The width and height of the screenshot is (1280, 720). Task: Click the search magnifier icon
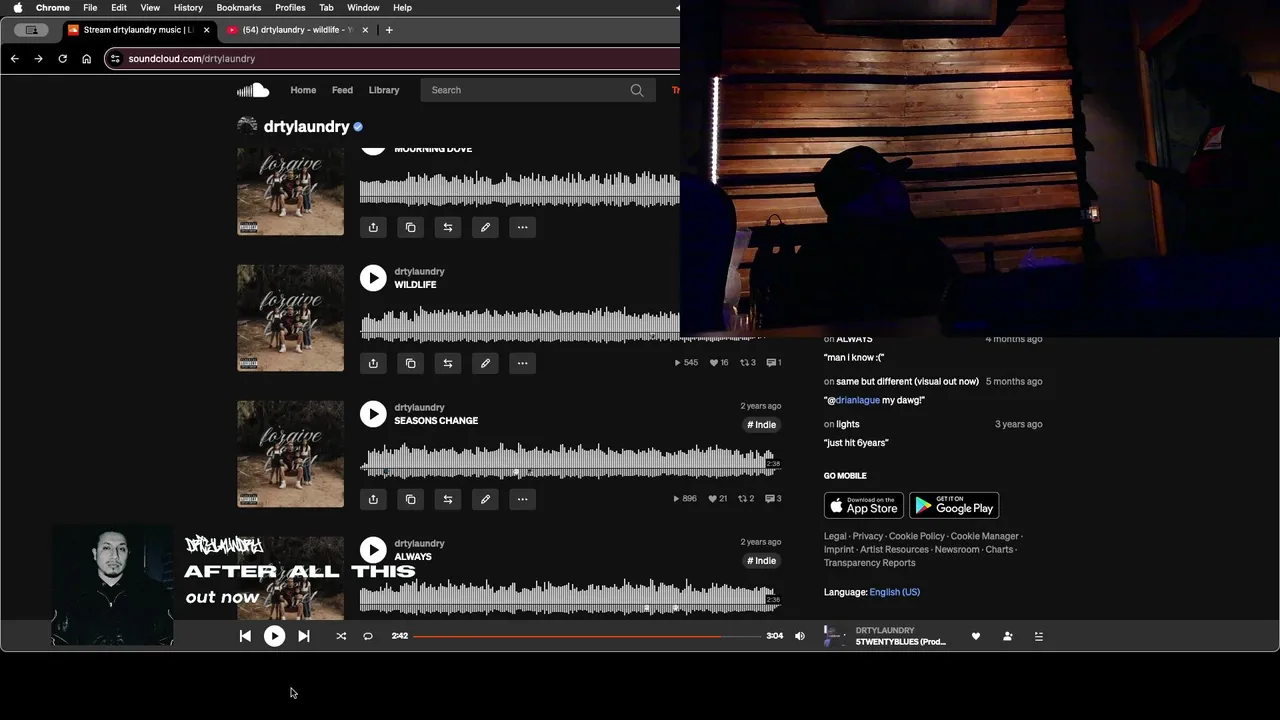pos(637,90)
